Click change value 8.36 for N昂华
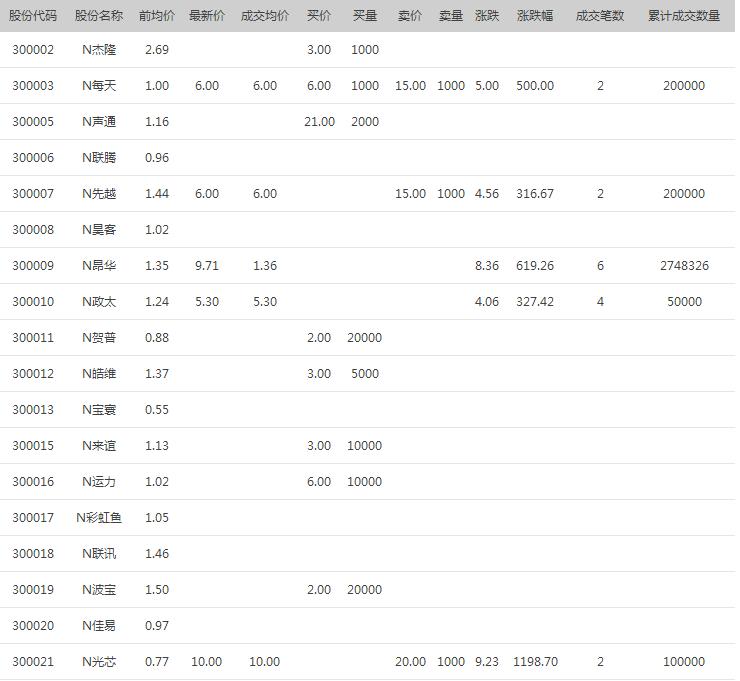The width and height of the screenshot is (740, 681). pyautogui.click(x=487, y=266)
